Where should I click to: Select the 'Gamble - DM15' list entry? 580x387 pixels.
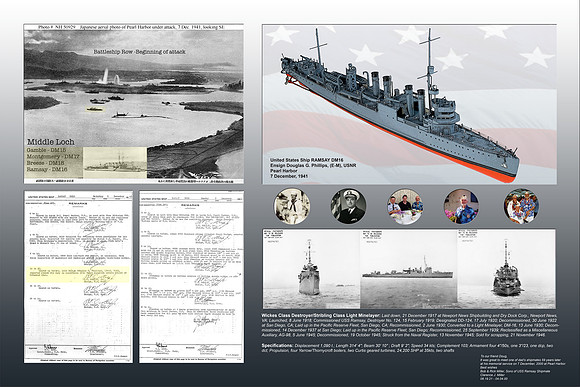(46, 150)
